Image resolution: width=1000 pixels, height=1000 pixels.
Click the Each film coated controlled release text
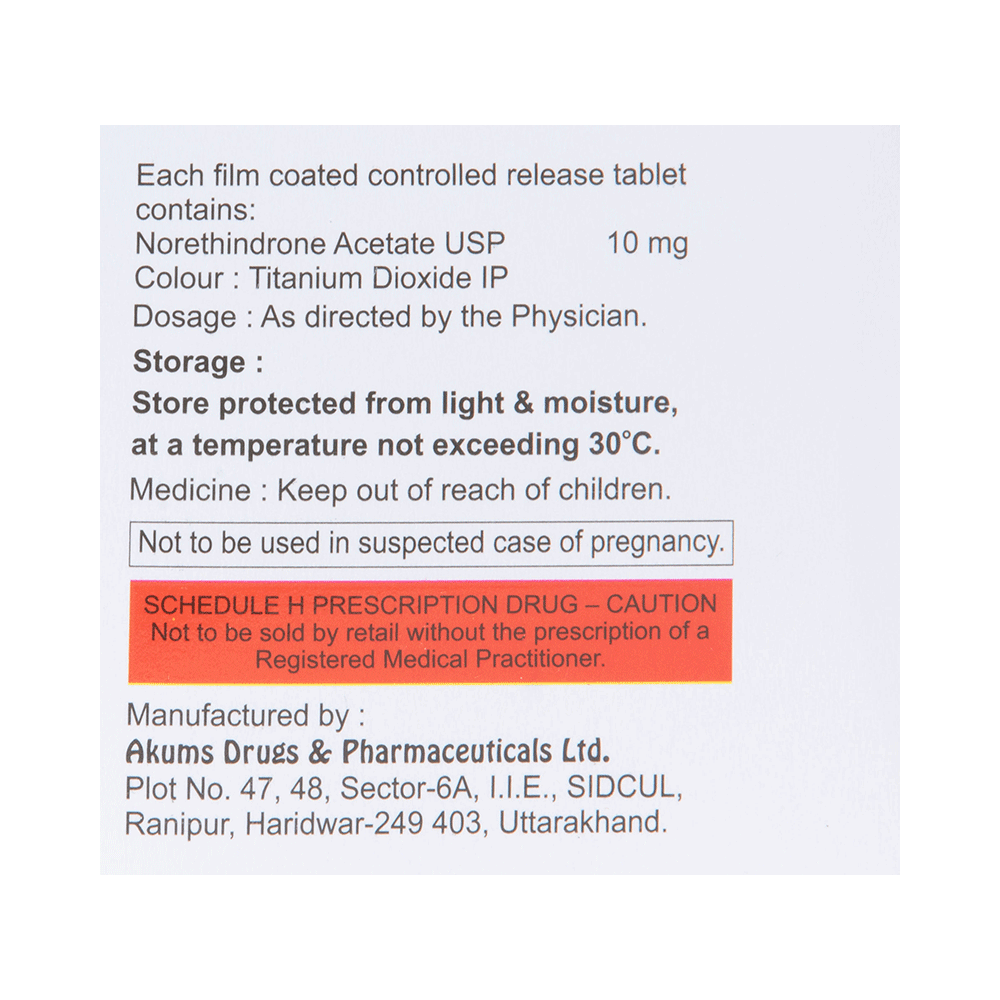click(x=411, y=175)
